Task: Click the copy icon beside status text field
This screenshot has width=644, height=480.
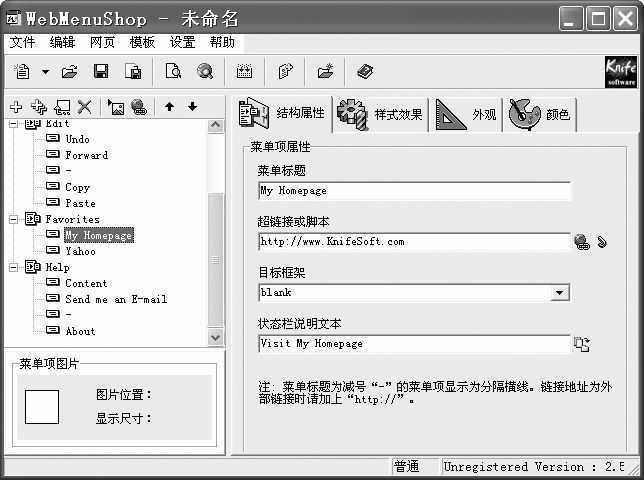Action: click(x=582, y=344)
